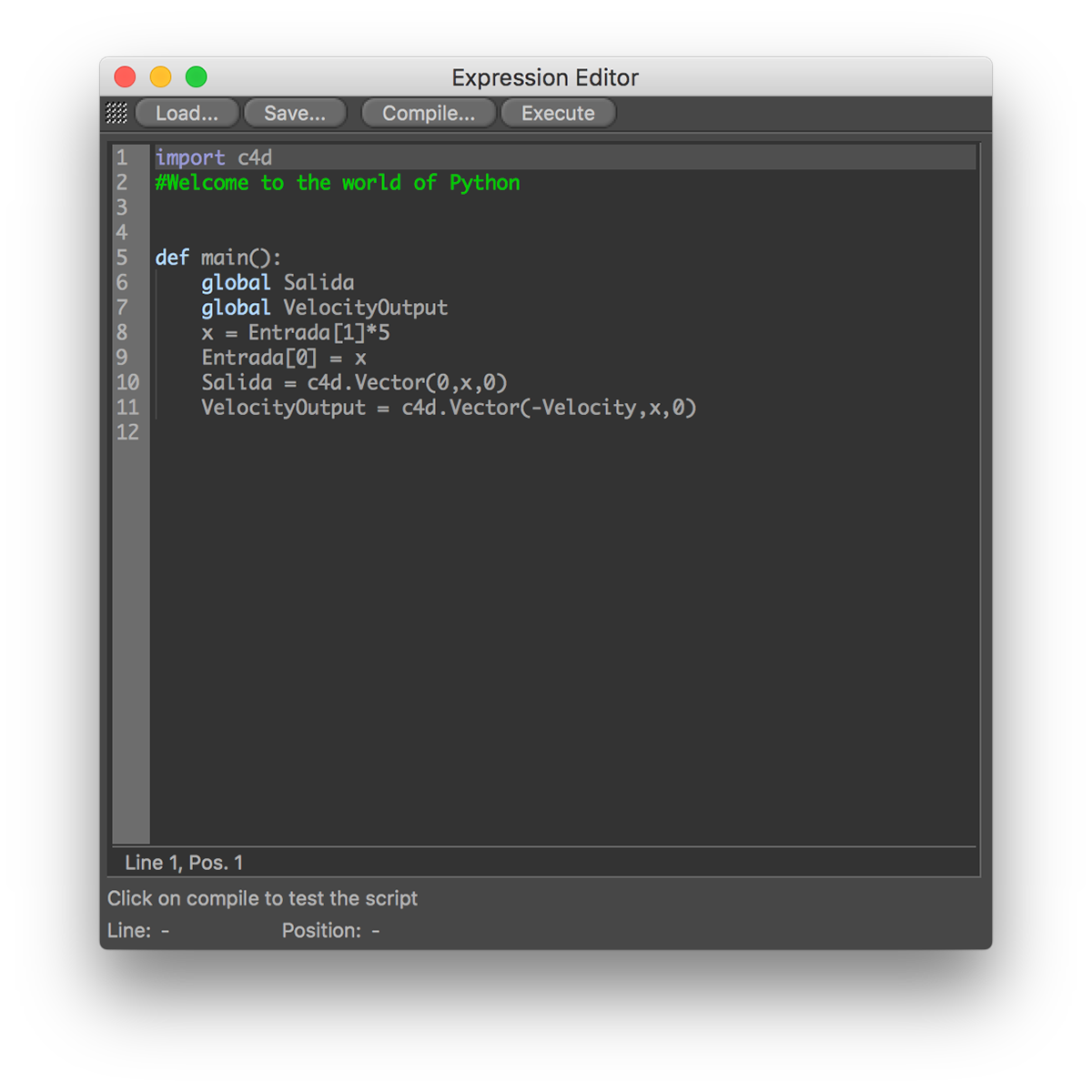The image size is (1092, 1092).
Task: Place cursor in 'global Salida' line
Action: tap(278, 283)
